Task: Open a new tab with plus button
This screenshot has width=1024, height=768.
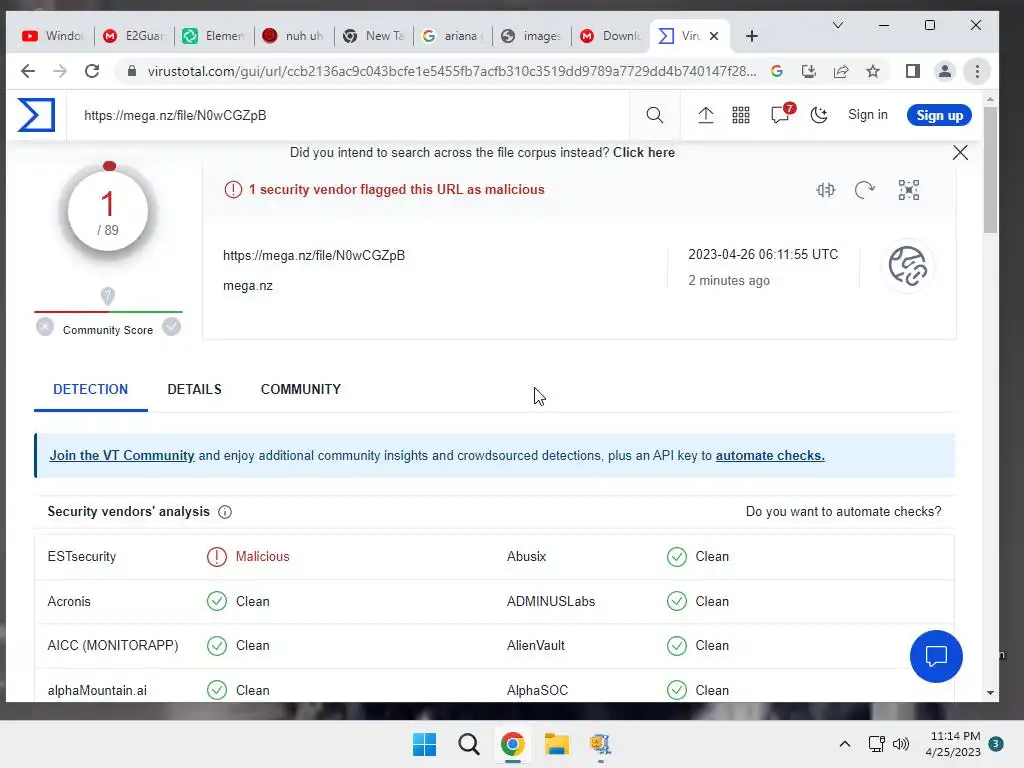Action: click(x=752, y=36)
